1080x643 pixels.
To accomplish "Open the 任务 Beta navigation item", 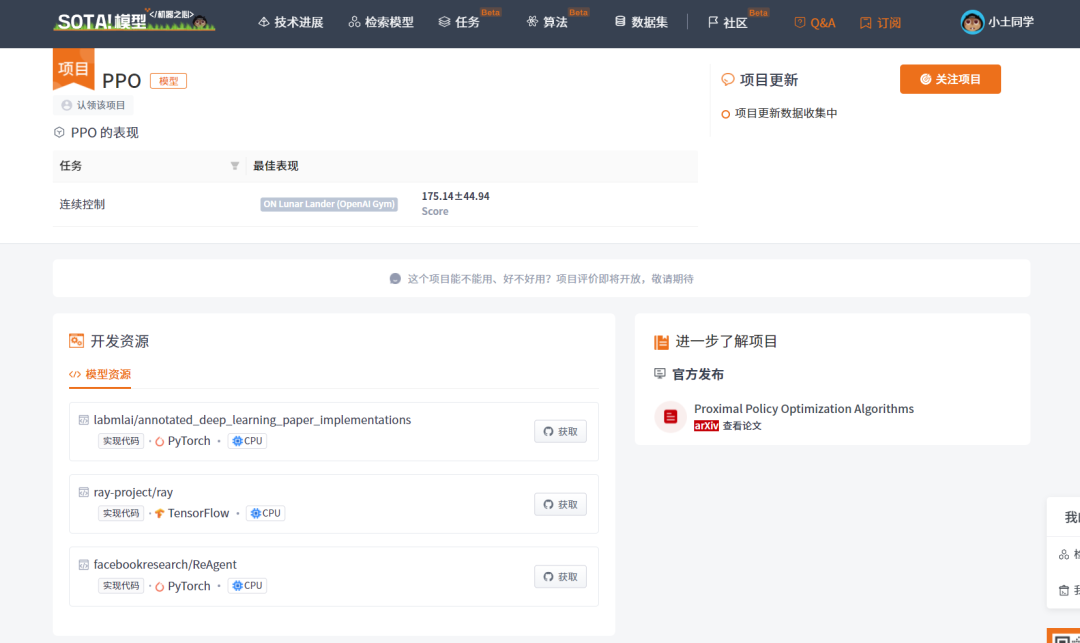I will [x=459, y=22].
